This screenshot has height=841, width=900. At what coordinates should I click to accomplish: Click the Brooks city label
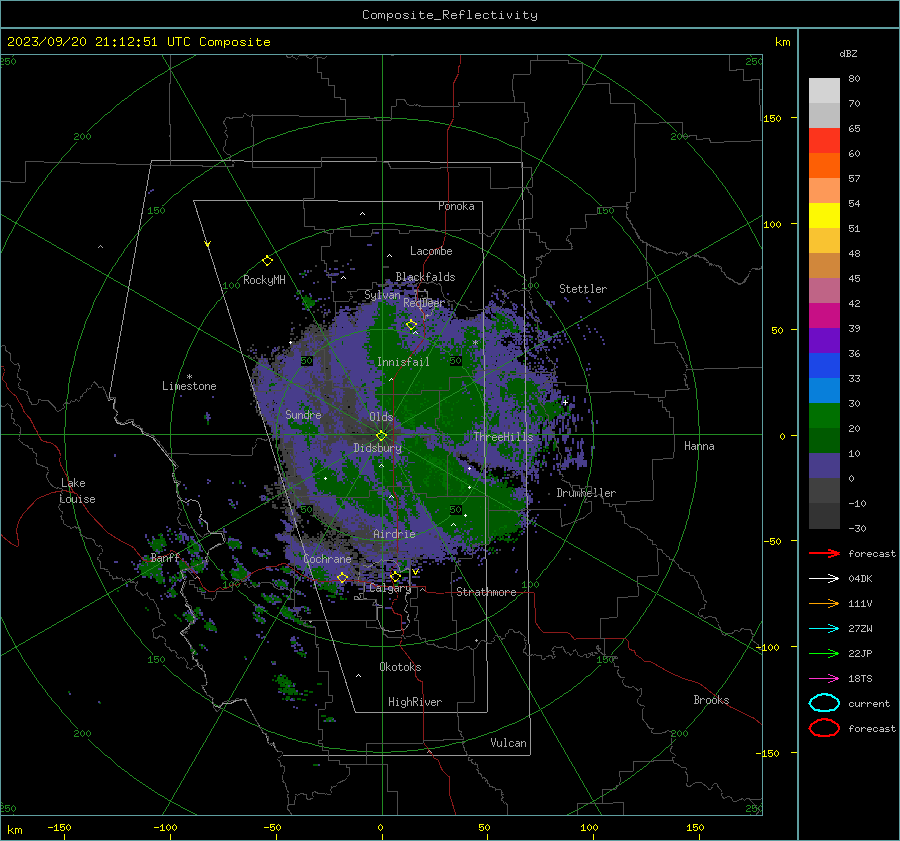(x=711, y=700)
